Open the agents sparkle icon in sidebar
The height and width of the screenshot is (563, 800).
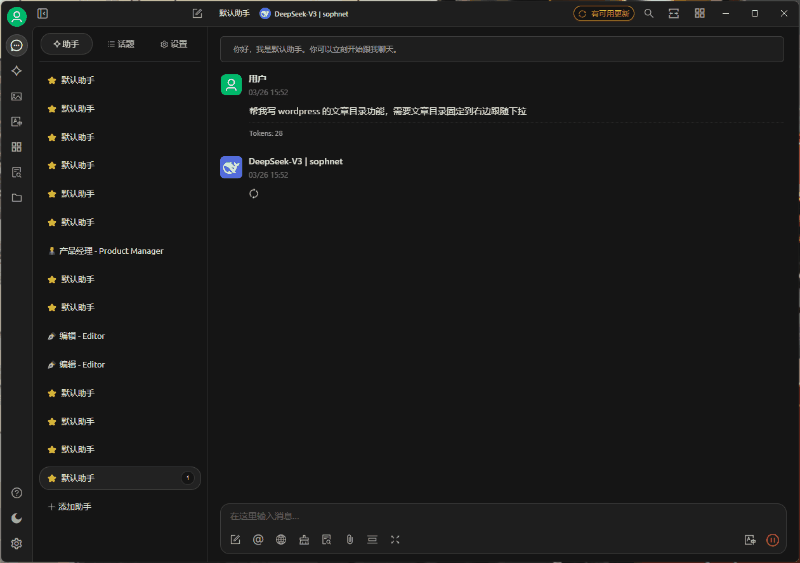click(16, 71)
